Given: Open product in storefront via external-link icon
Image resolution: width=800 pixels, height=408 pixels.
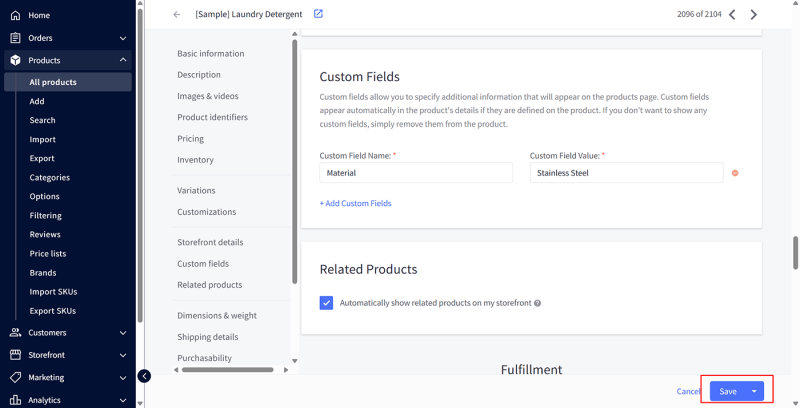Looking at the screenshot, I should [318, 14].
